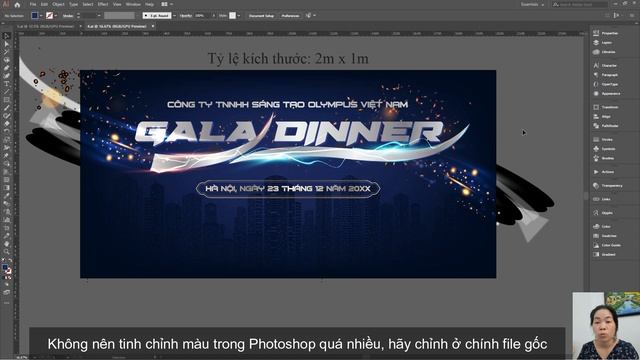Open the Gradient panel
The image size is (640, 360).
click(605, 254)
